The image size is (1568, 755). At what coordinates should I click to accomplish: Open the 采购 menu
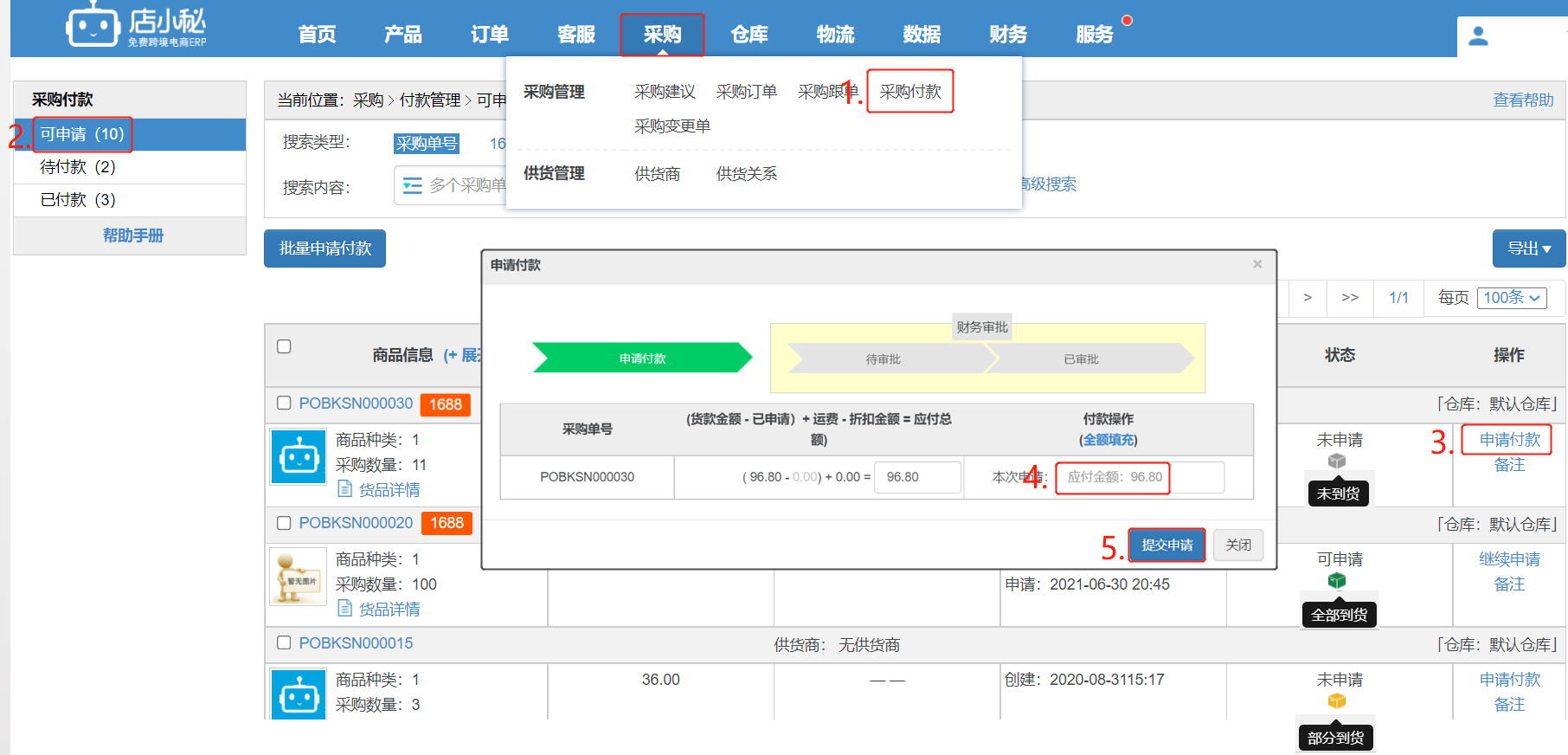pos(663,35)
